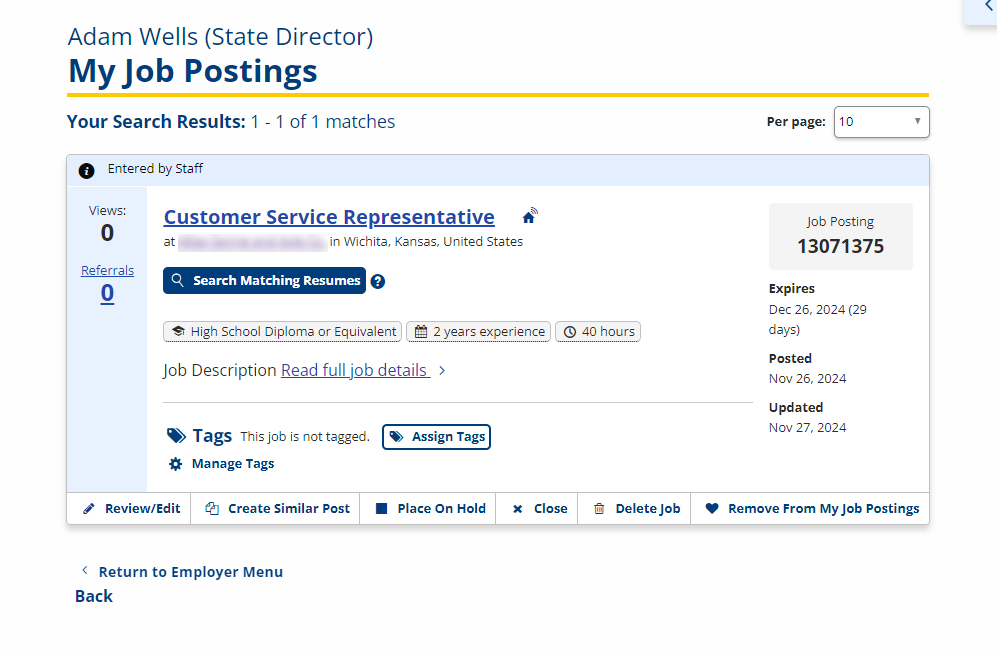Click the help question mark icon
This screenshot has height=652, width=997.
[x=378, y=281]
